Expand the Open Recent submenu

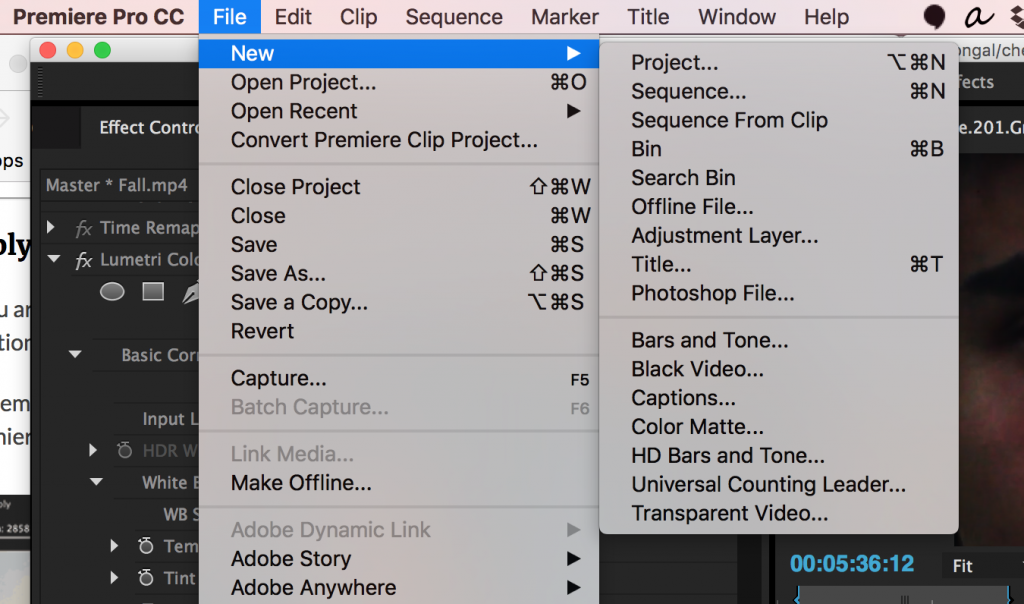tap(399, 111)
